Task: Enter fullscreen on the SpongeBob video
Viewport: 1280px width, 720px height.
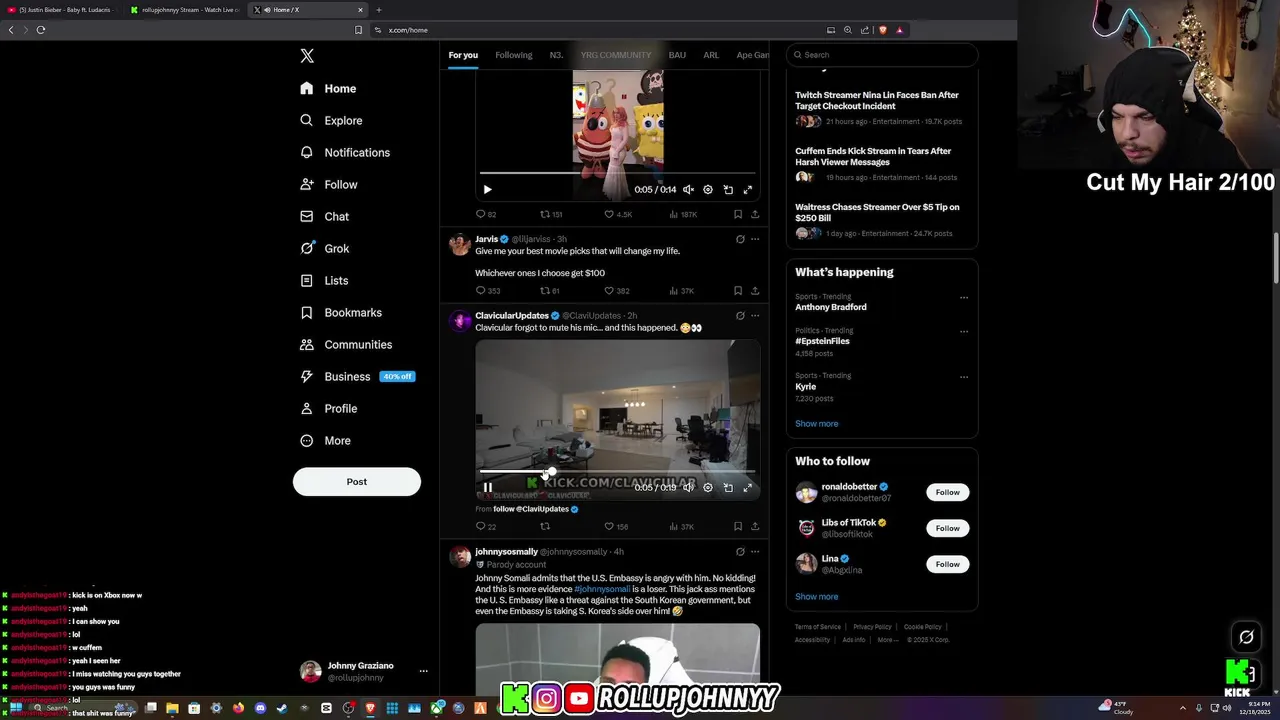Action: click(747, 189)
